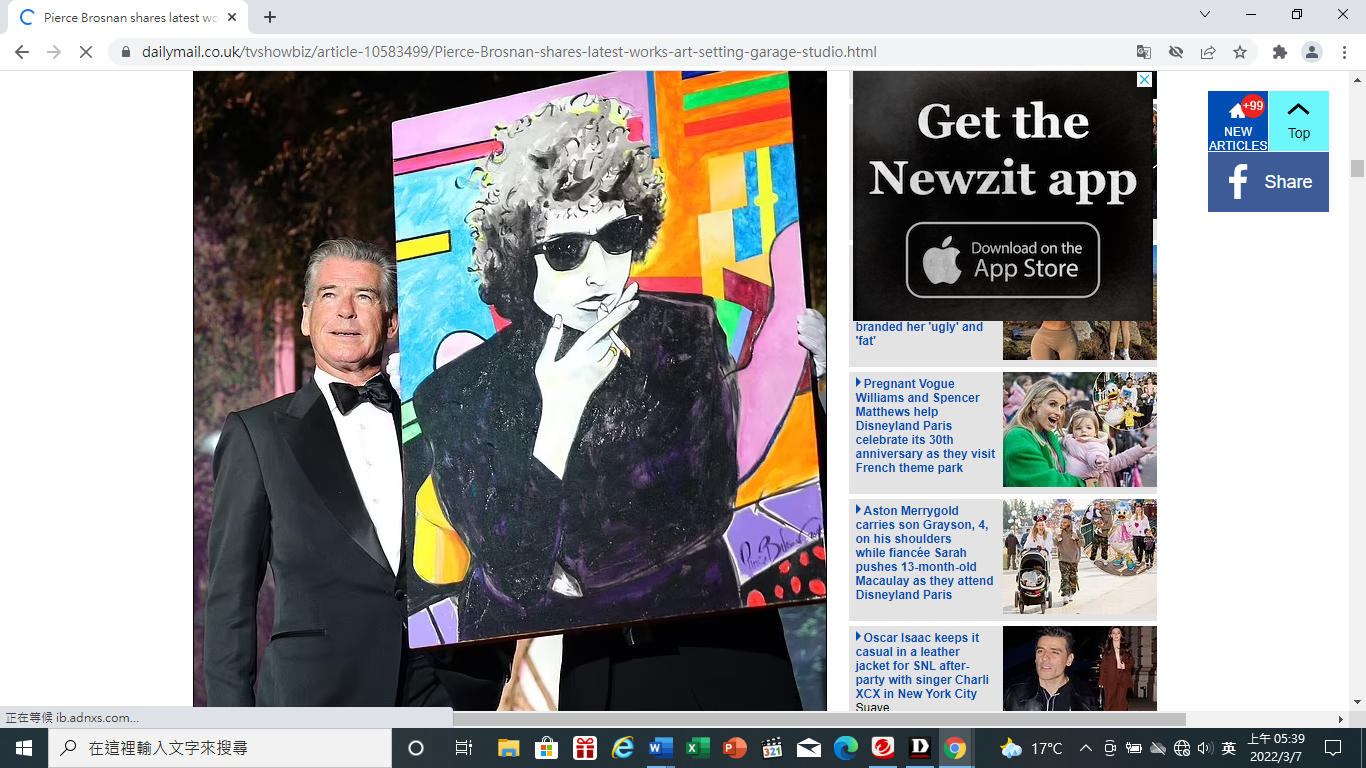Read the Pregnant Vogue Williams Disneyland story
Image resolution: width=1366 pixels, height=768 pixels.
tap(925, 426)
